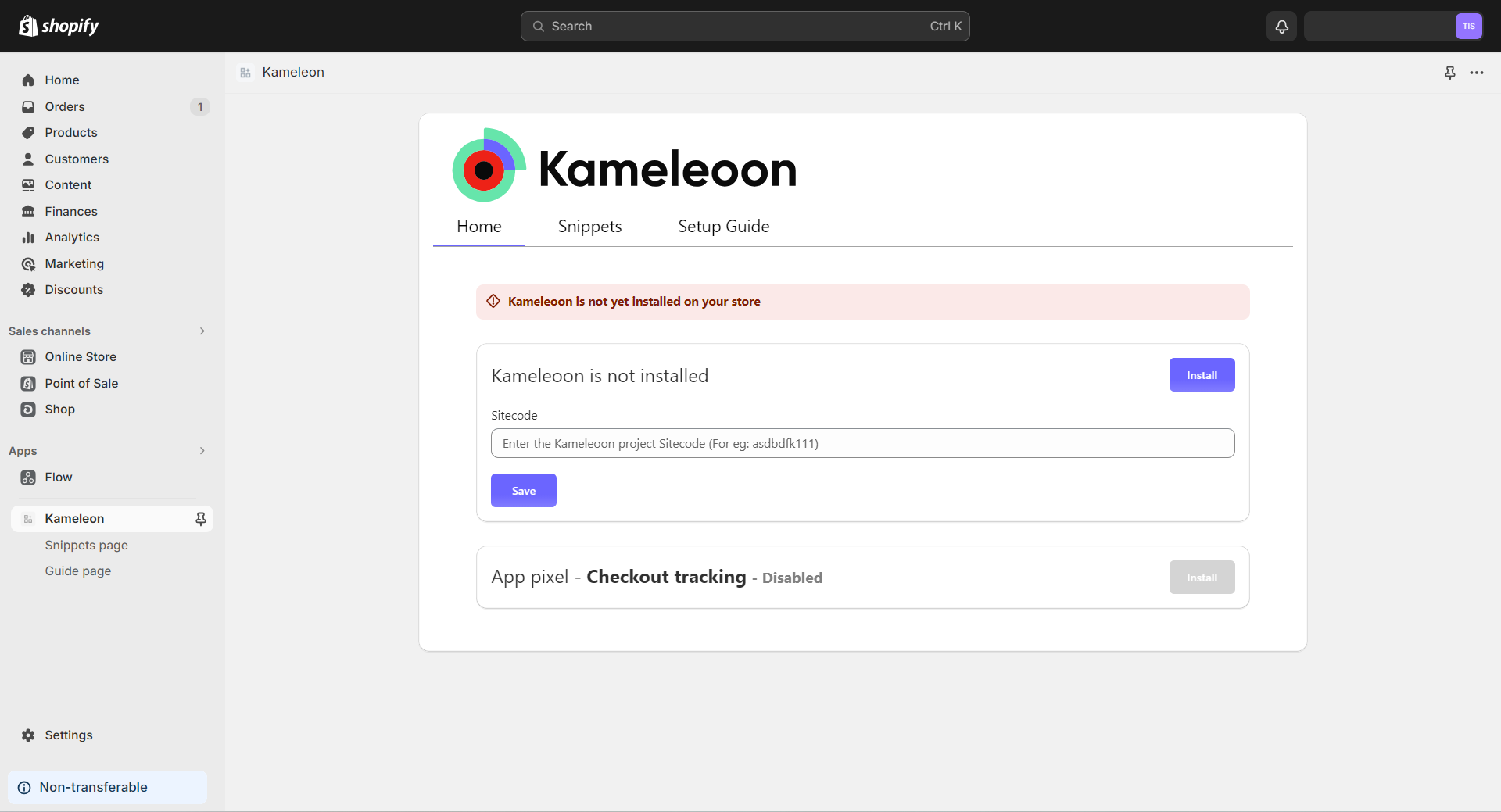Click the notifications bell icon

click(x=1281, y=27)
